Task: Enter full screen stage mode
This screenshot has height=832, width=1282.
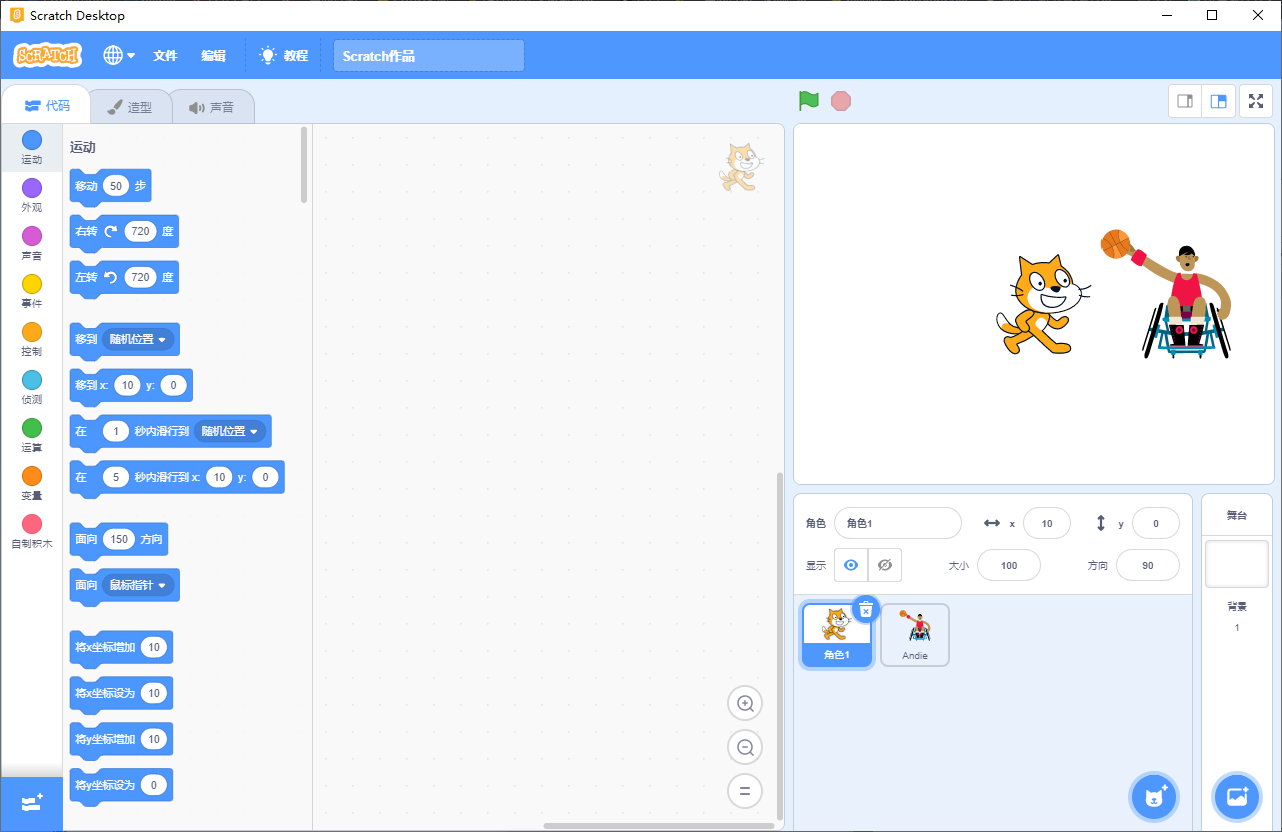Action: (1256, 101)
